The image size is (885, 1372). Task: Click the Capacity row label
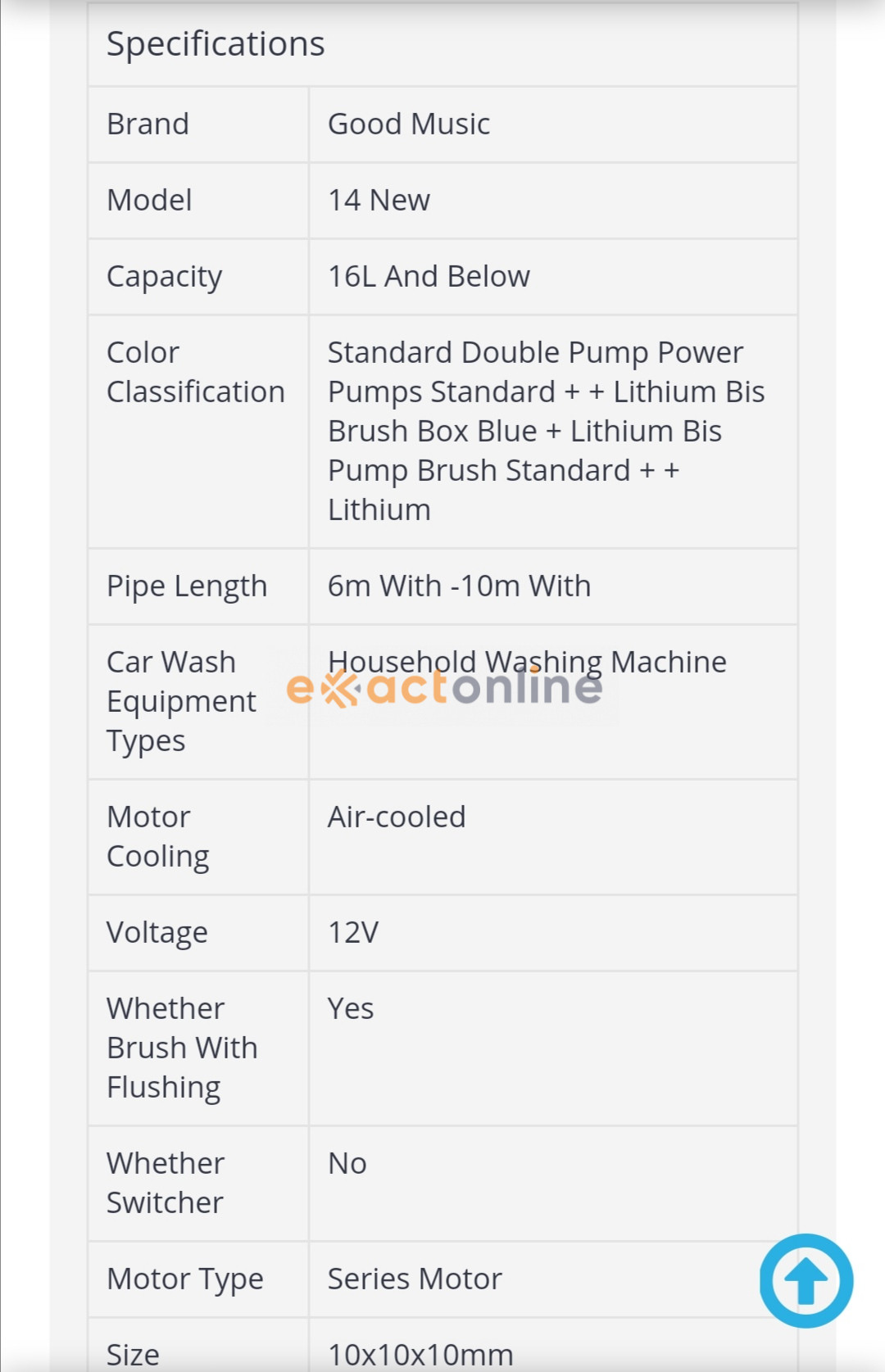pyautogui.click(x=164, y=277)
